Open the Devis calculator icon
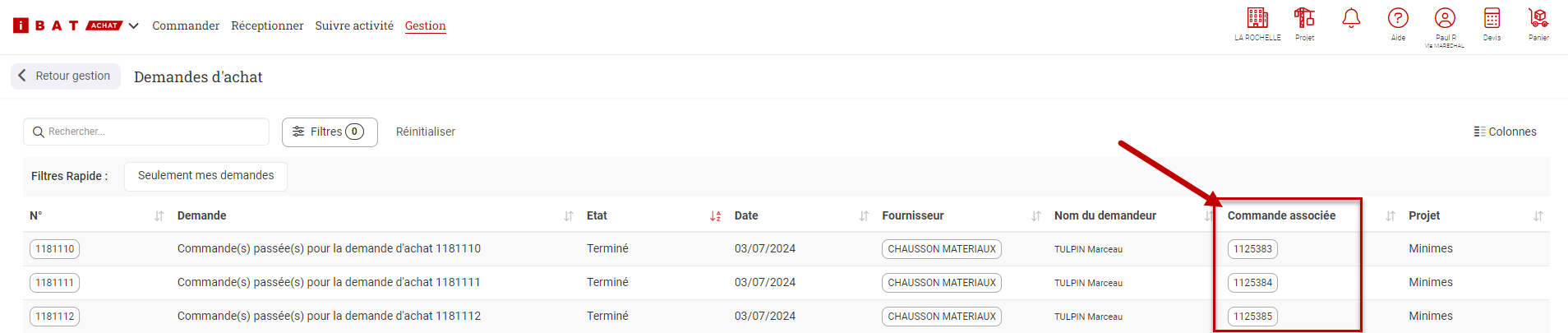The image size is (1568, 333). pyautogui.click(x=1492, y=18)
